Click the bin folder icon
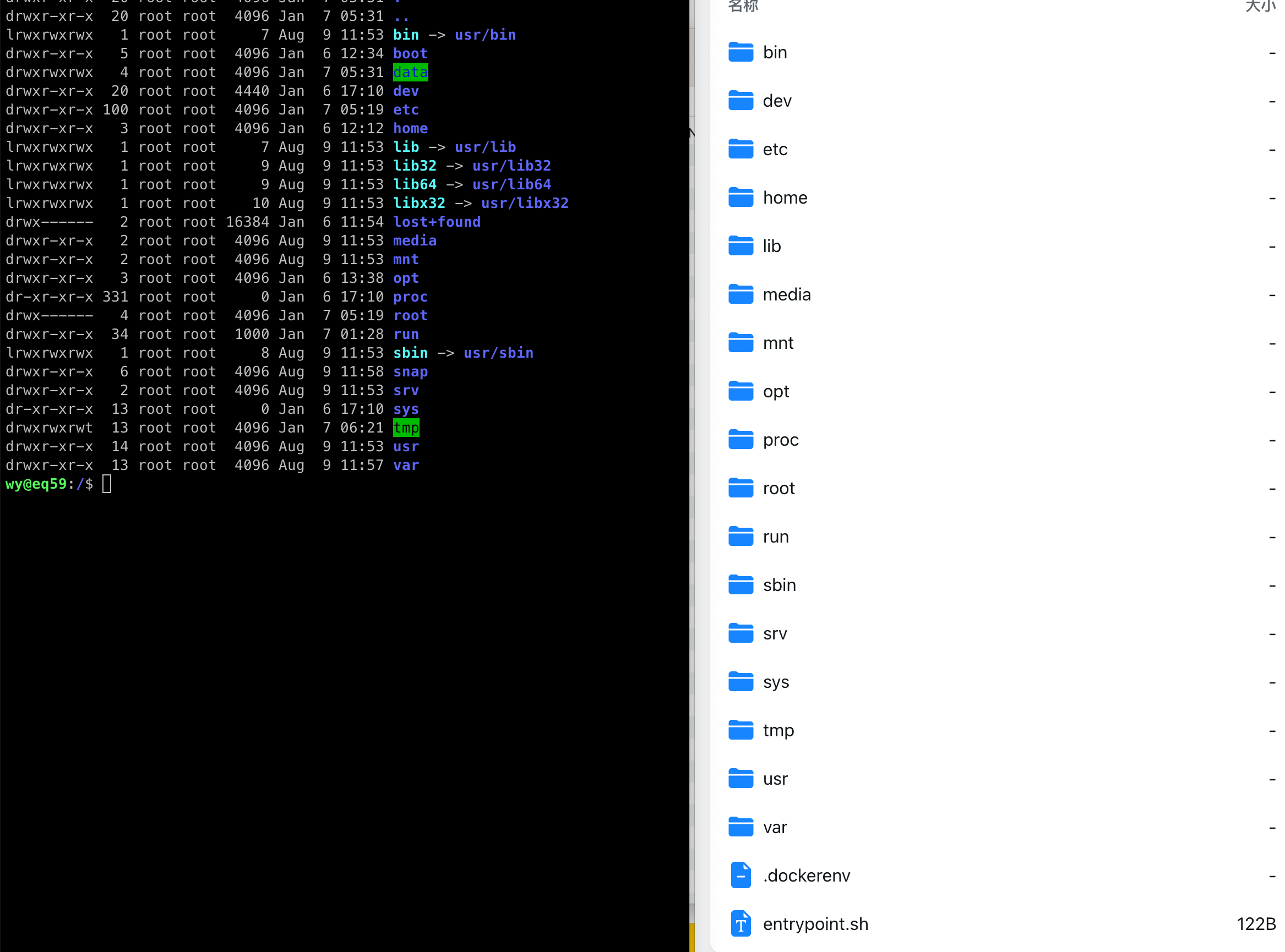Image resolution: width=1285 pixels, height=952 pixels. tap(740, 52)
